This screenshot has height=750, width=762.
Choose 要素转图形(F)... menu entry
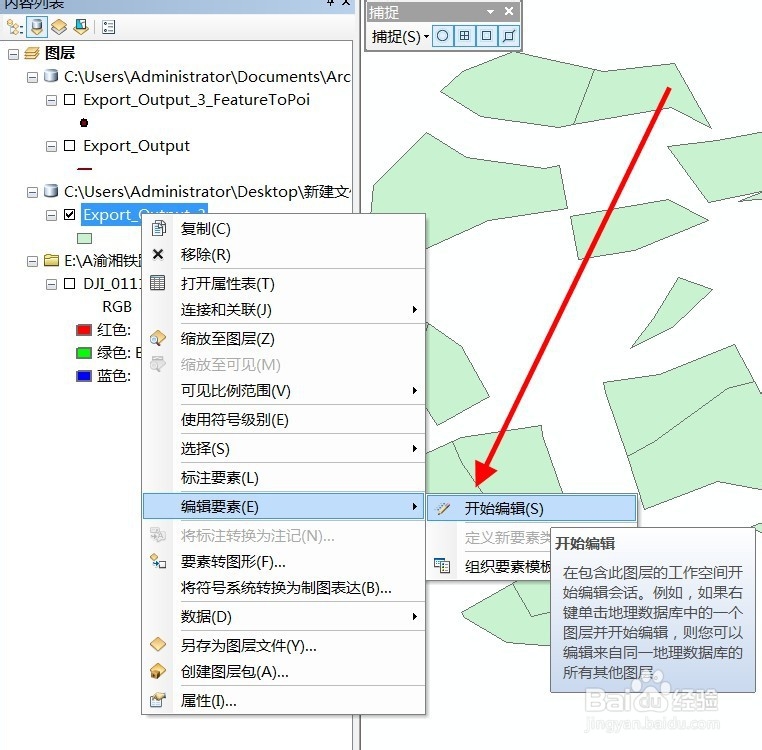[284, 562]
